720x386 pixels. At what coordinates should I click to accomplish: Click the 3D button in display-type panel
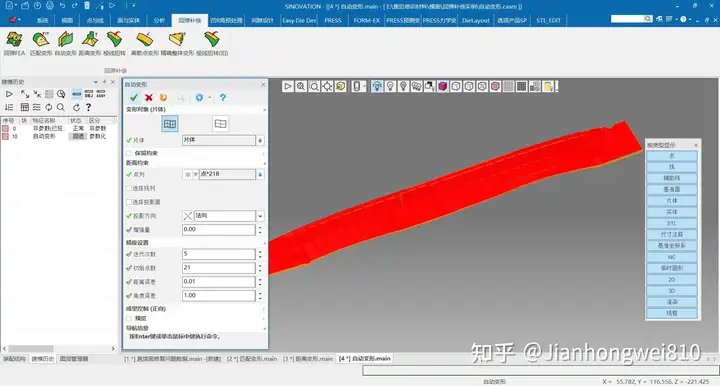pos(671,291)
